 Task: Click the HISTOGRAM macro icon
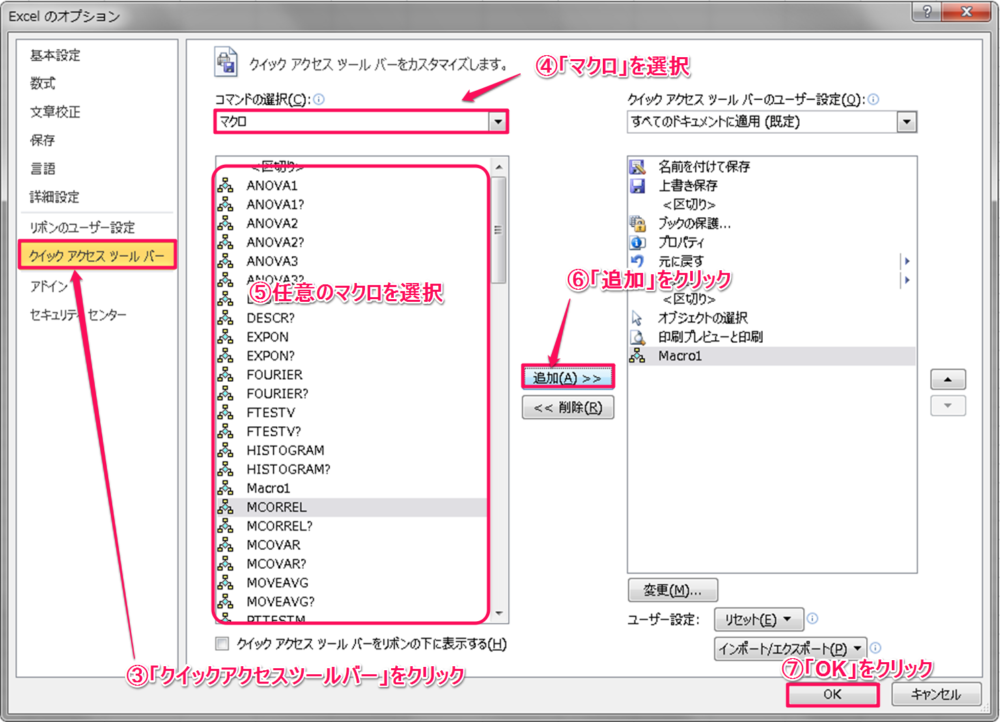tap(225, 451)
